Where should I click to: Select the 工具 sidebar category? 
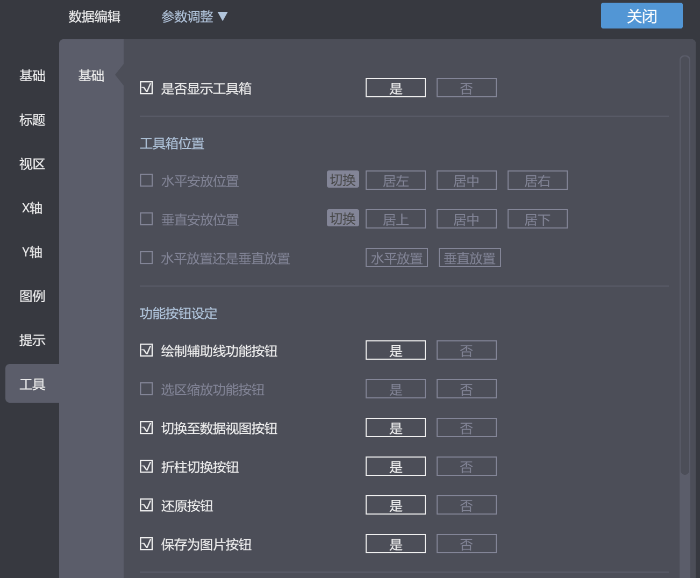point(32,384)
